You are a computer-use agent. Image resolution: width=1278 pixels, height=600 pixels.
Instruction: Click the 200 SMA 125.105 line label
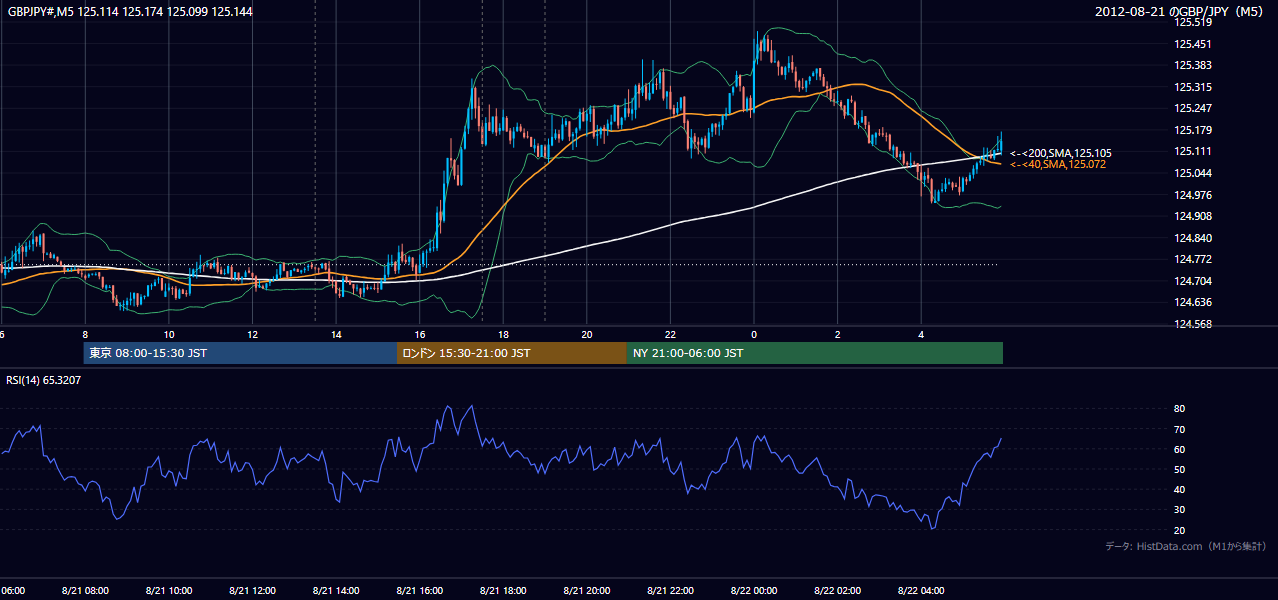click(1061, 153)
